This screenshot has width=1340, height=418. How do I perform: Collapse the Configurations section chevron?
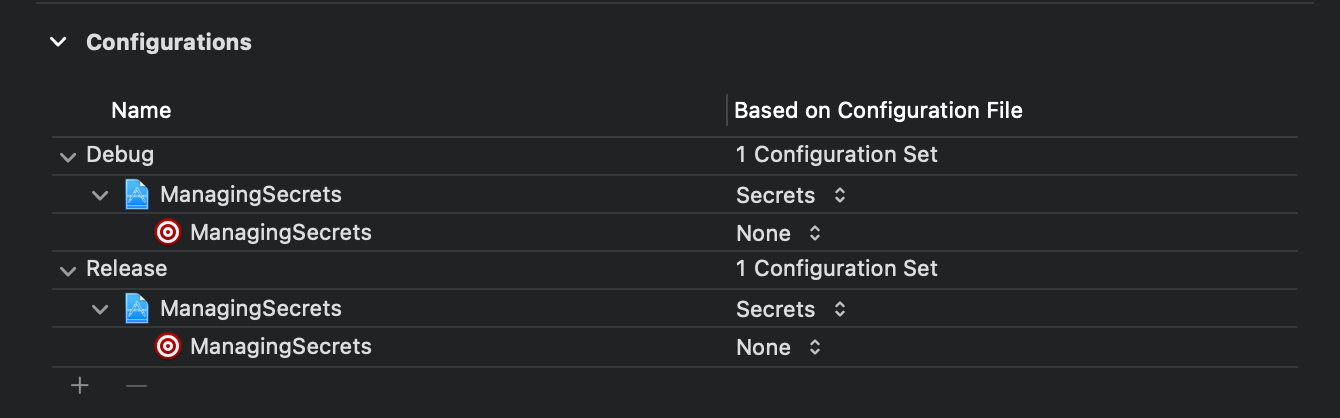coord(59,42)
